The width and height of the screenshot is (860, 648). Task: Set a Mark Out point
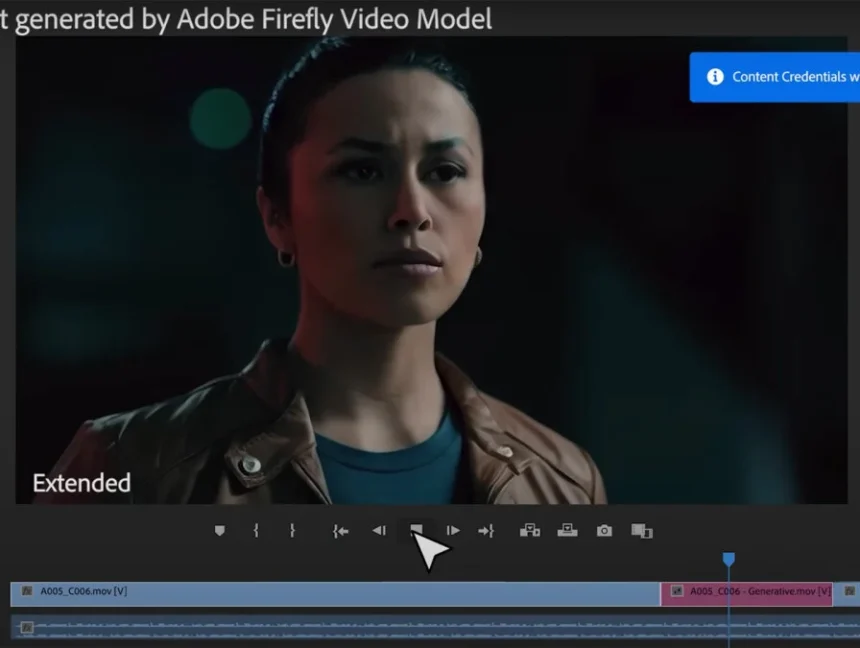[291, 531]
